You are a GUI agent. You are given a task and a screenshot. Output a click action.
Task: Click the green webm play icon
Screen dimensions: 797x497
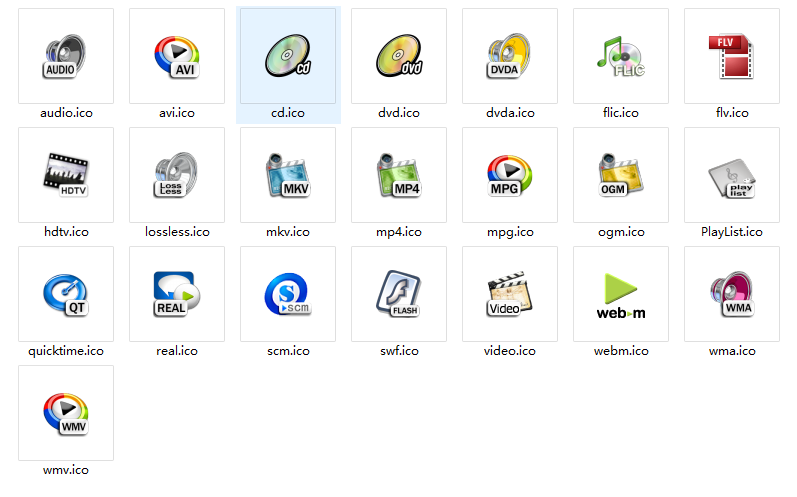(x=621, y=296)
